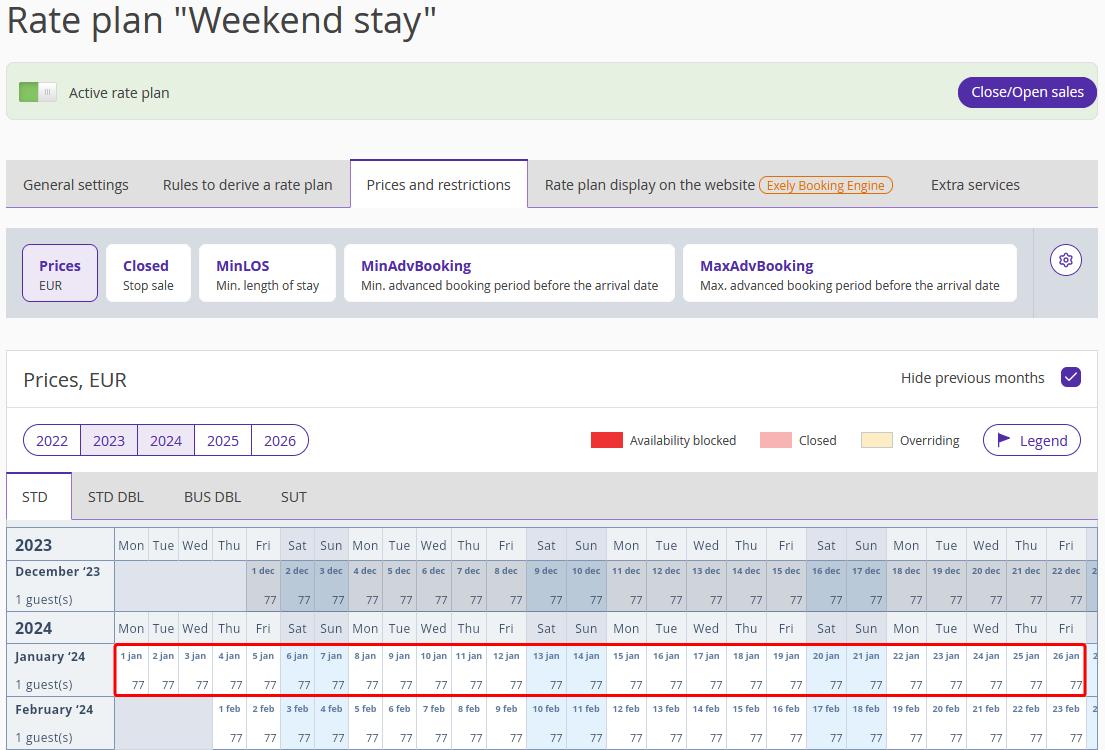The width and height of the screenshot is (1105, 750).
Task: Click the flag icon in Legend
Action: pos(1004,440)
